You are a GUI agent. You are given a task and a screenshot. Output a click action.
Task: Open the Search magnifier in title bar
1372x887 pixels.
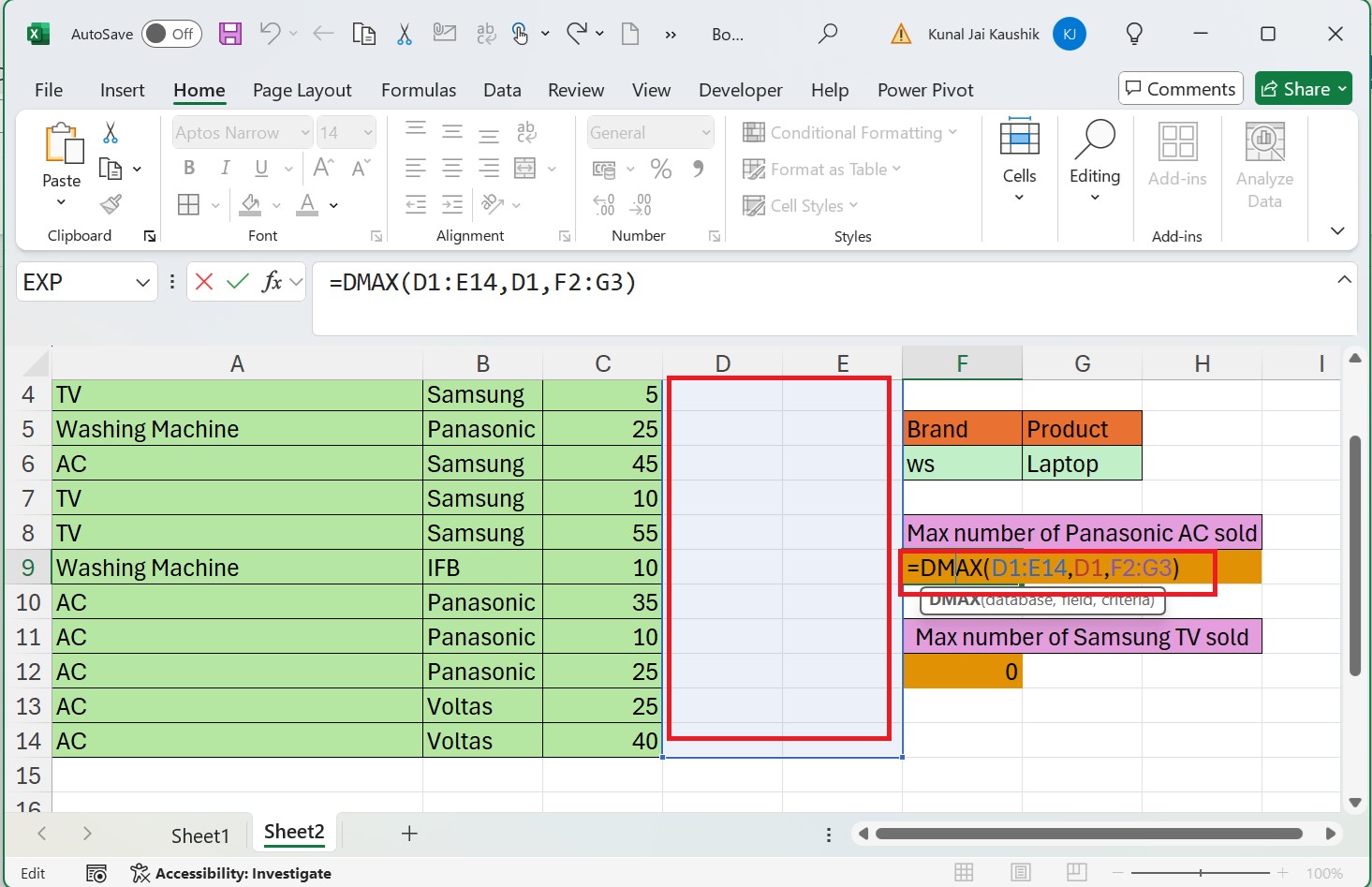pyautogui.click(x=828, y=35)
